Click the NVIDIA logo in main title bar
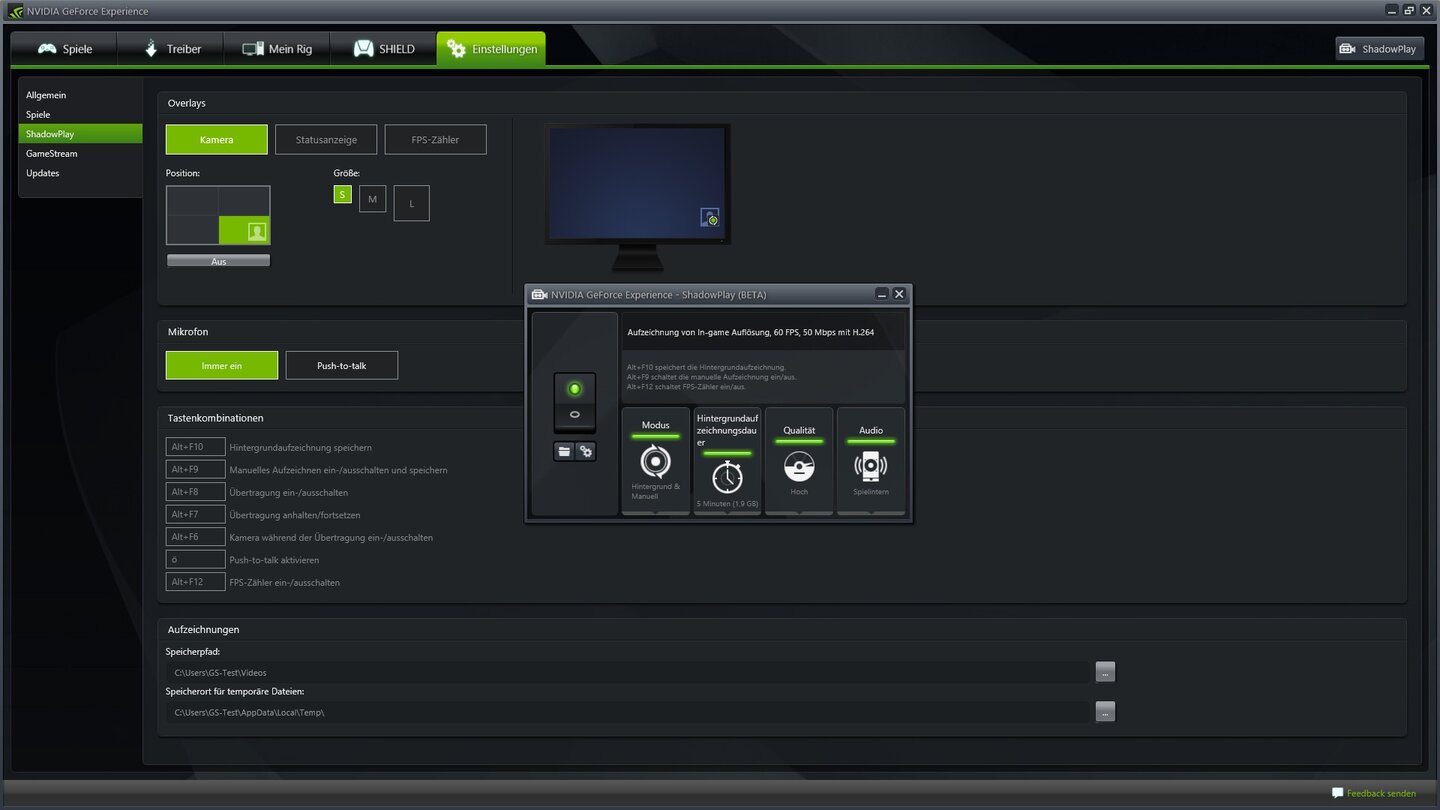Screen dimensions: 1440x810 pyautogui.click(x=15, y=11)
